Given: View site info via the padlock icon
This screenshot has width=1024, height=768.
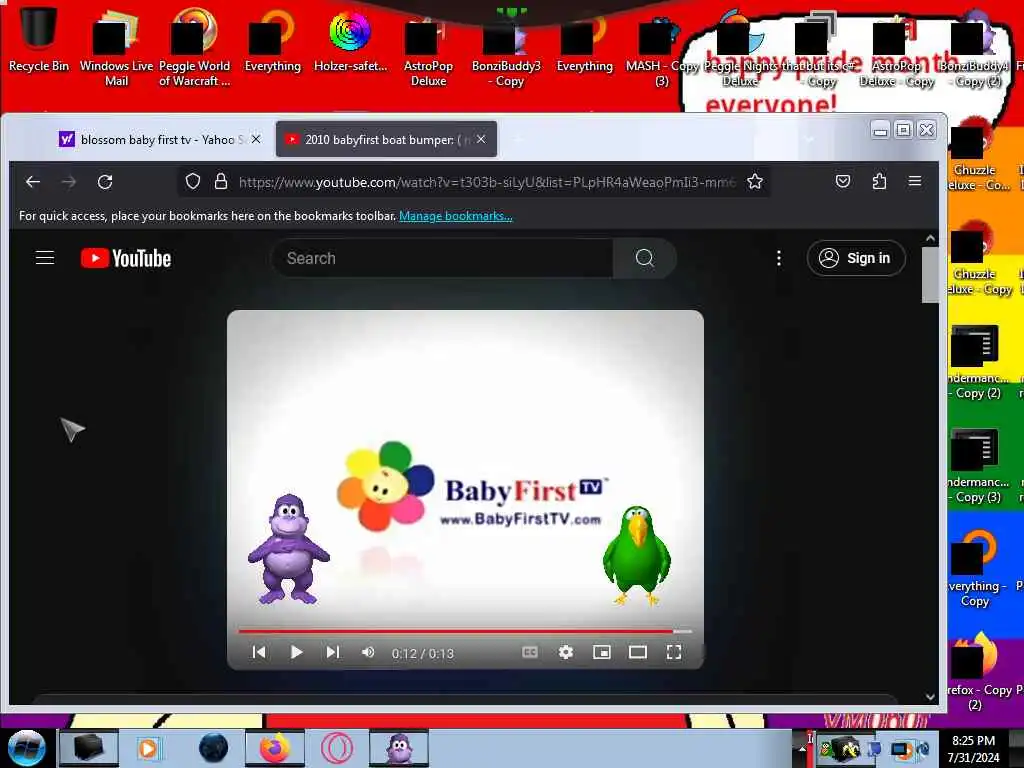Looking at the screenshot, I should (221, 181).
